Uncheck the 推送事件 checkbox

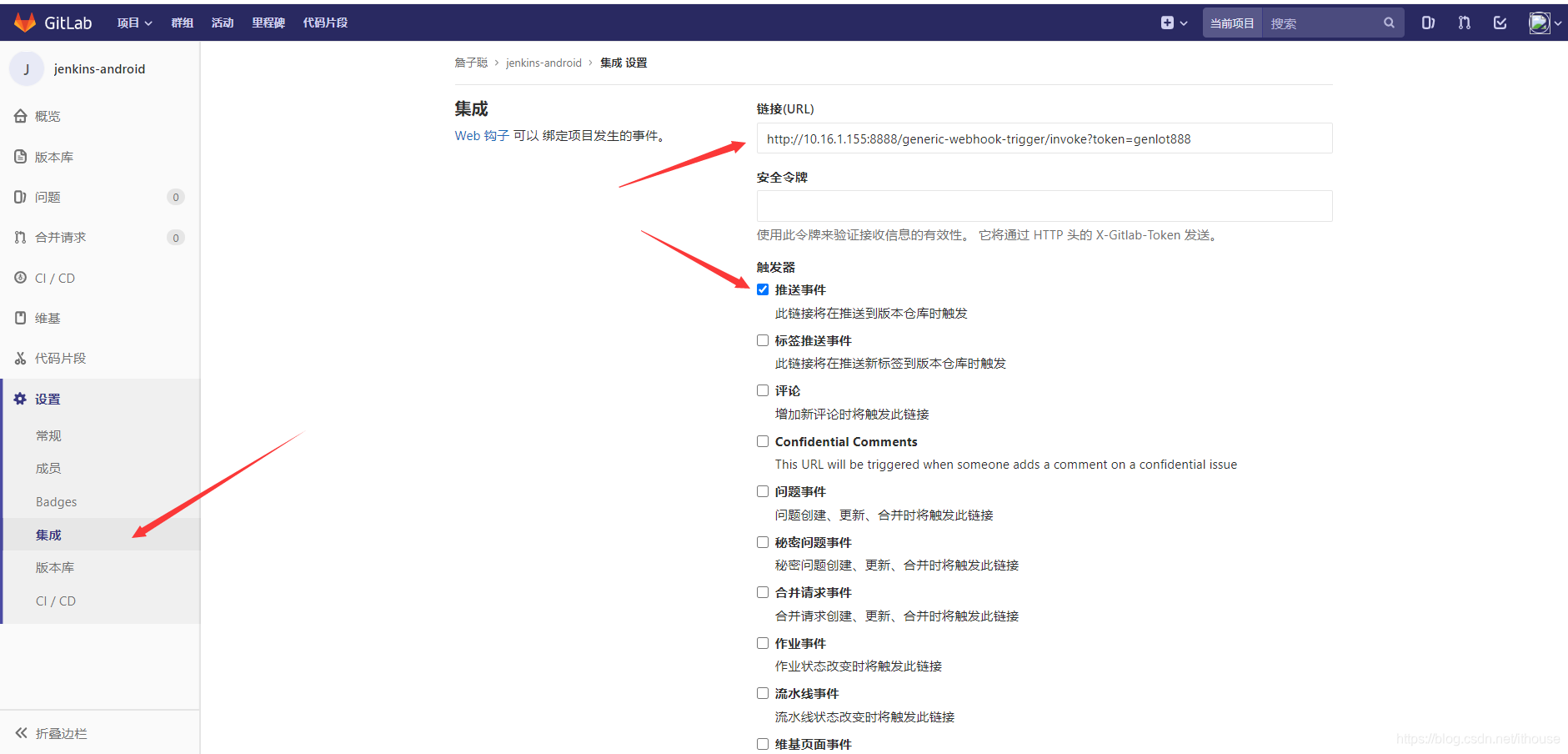pyautogui.click(x=763, y=289)
